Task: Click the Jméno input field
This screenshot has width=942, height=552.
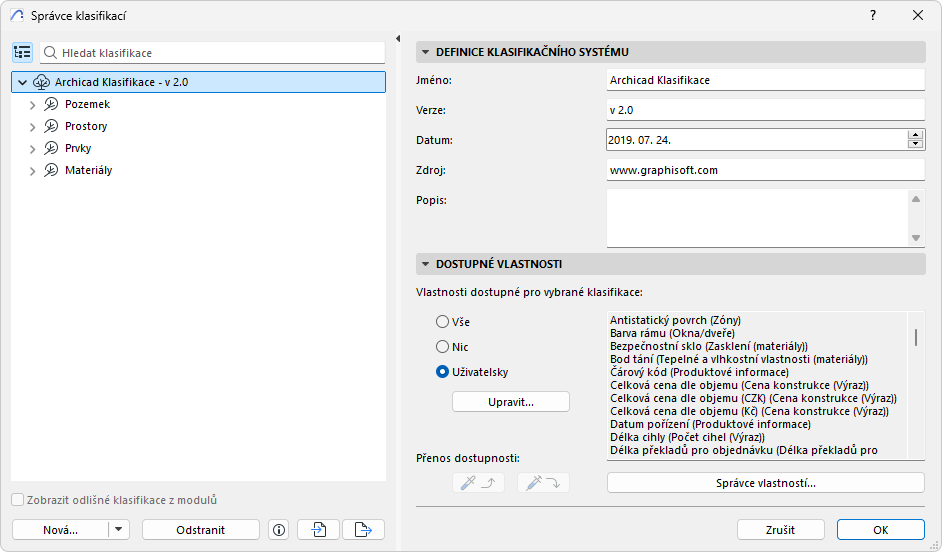Action: point(765,80)
